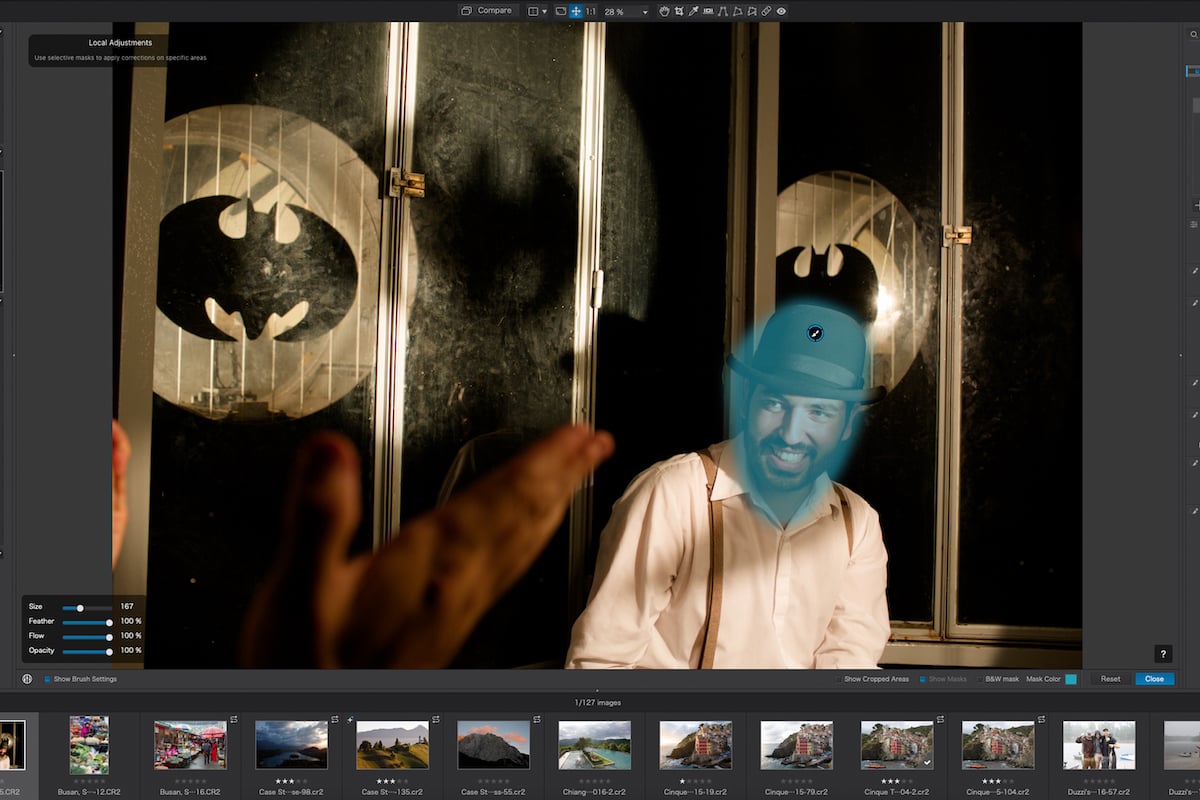This screenshot has width=1200, height=800.
Task: Click the eye preview icon in toolbar
Action: [781, 11]
